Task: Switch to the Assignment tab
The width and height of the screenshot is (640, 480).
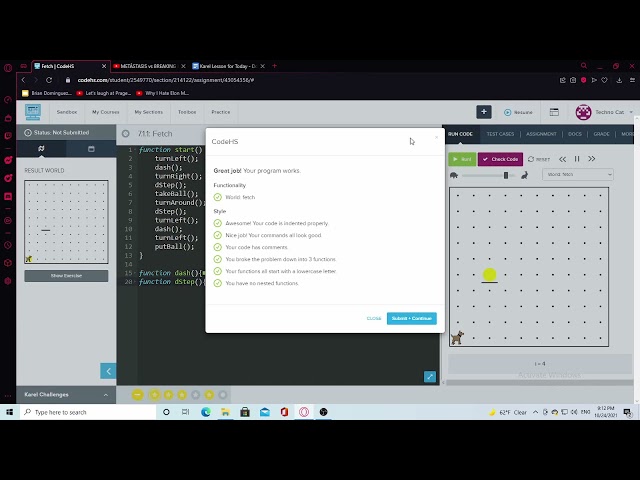Action: 541,134
